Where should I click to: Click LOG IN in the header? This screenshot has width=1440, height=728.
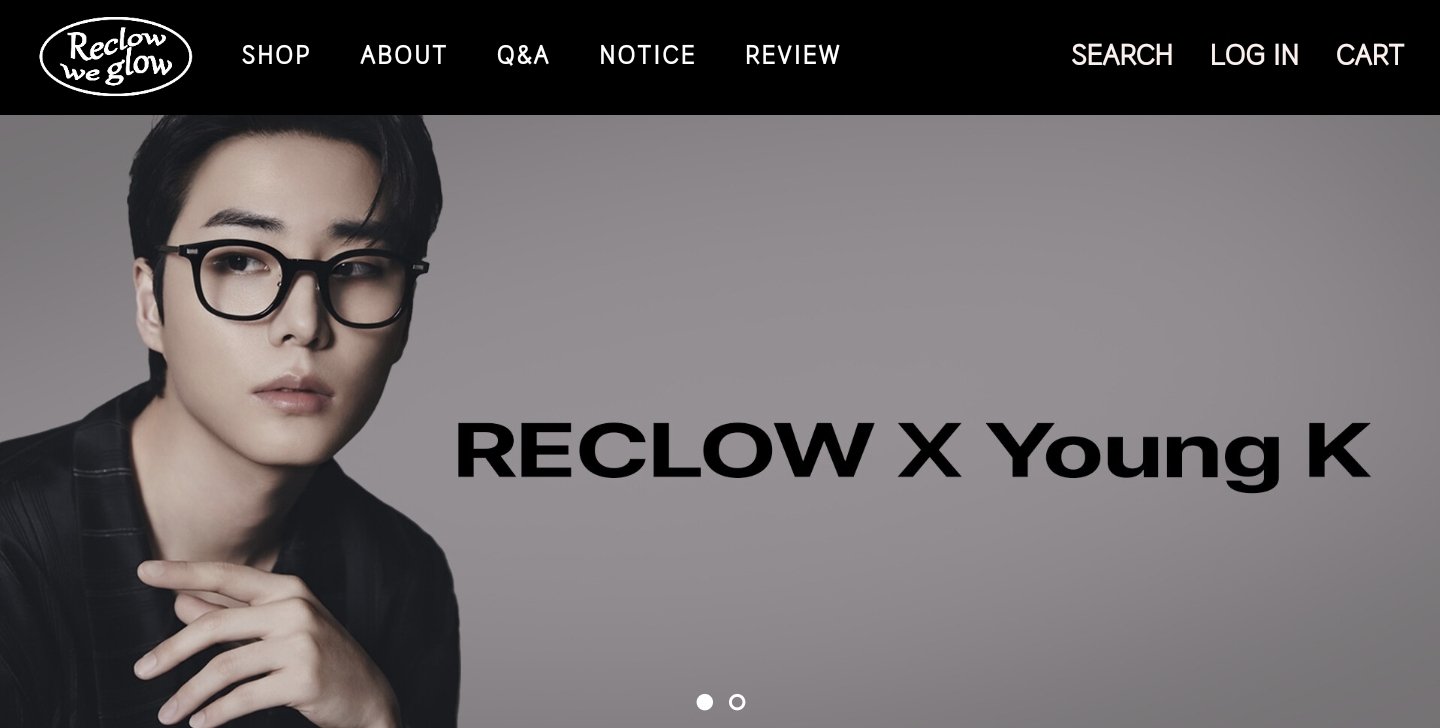[x=1254, y=55]
